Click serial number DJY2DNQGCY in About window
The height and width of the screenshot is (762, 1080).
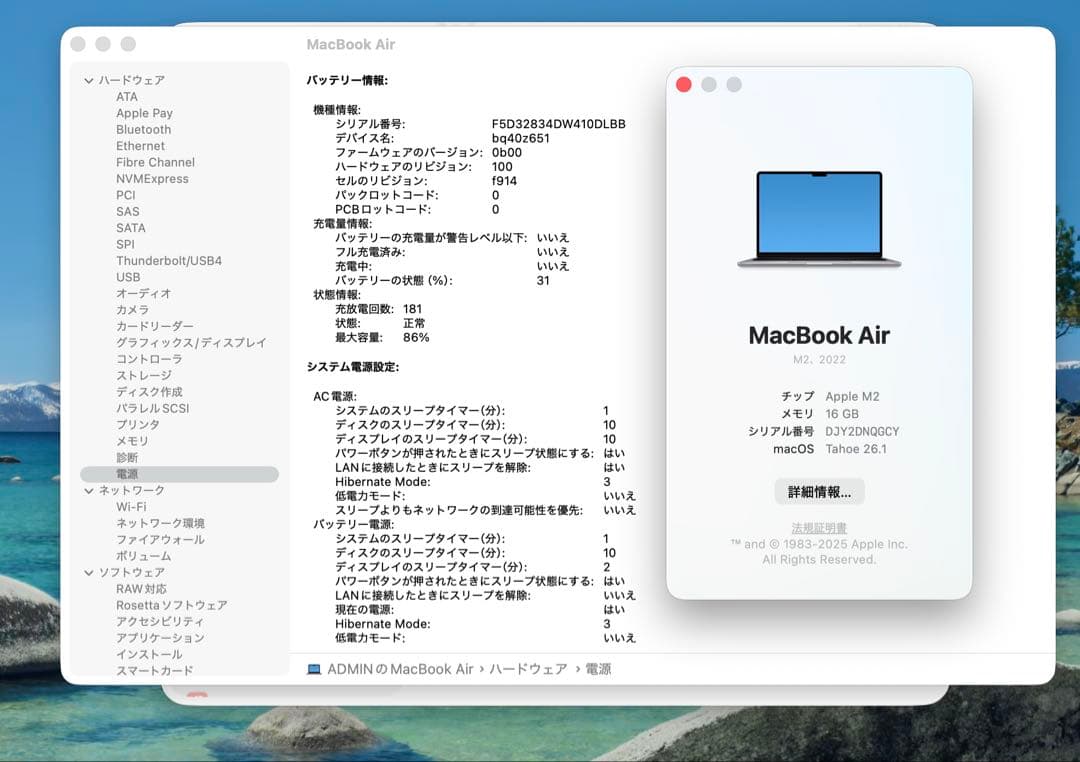862,431
